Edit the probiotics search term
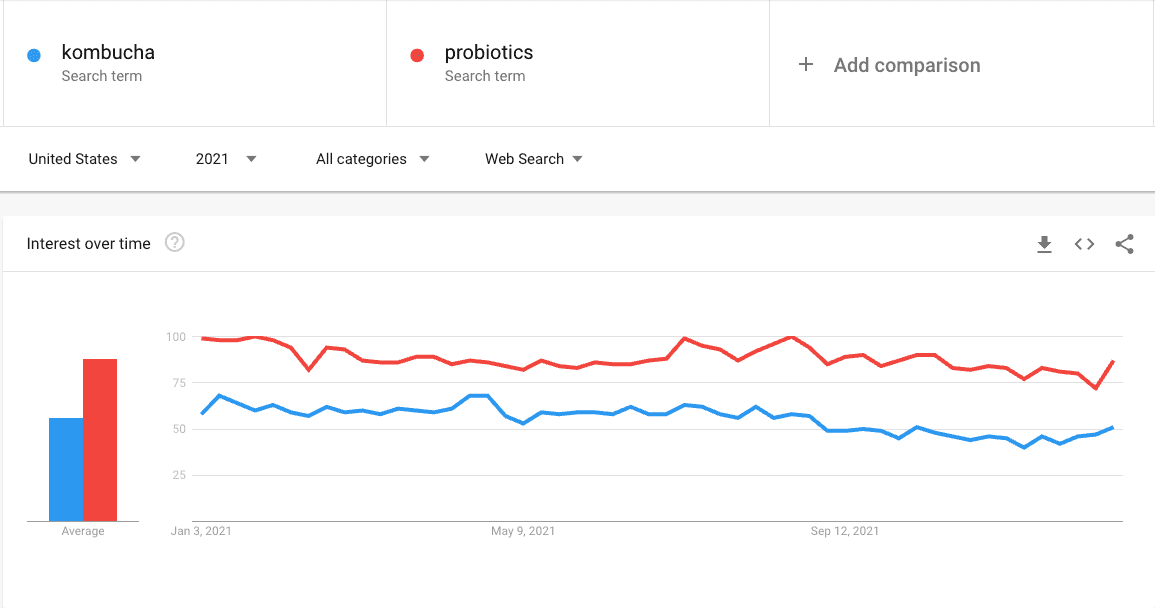 [489, 53]
